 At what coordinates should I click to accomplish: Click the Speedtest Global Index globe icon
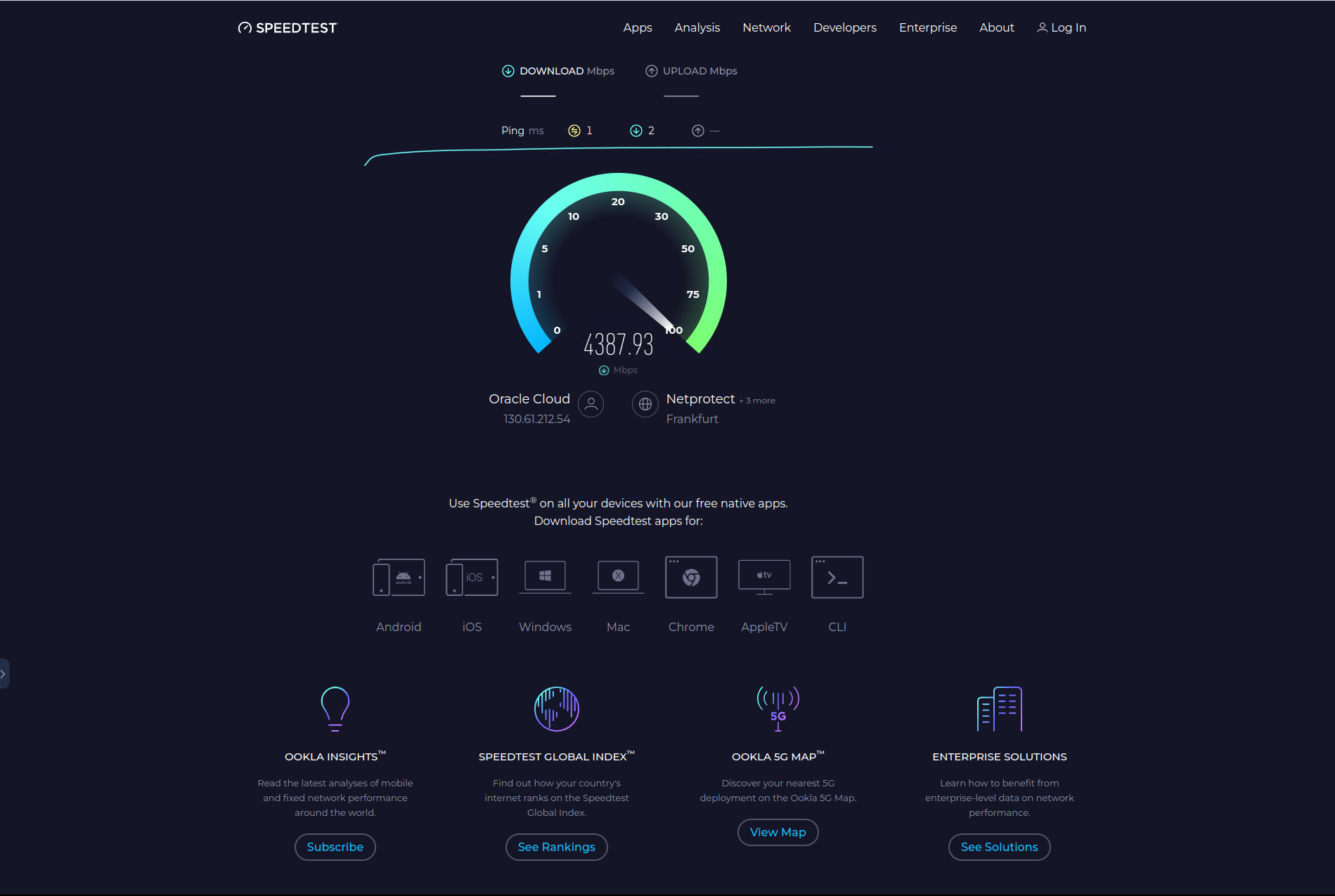click(557, 709)
